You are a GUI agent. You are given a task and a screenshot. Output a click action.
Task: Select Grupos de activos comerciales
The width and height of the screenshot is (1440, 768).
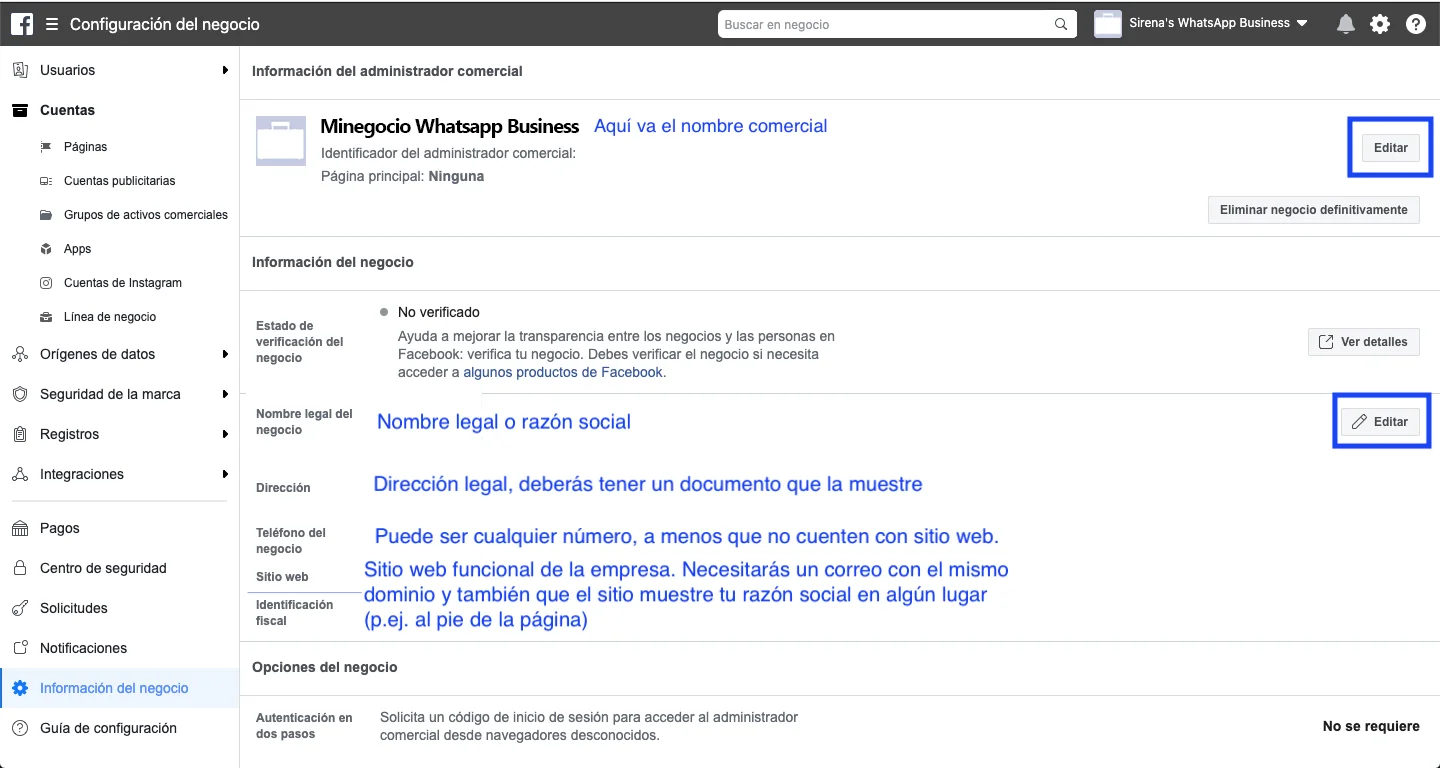pyautogui.click(x=146, y=215)
